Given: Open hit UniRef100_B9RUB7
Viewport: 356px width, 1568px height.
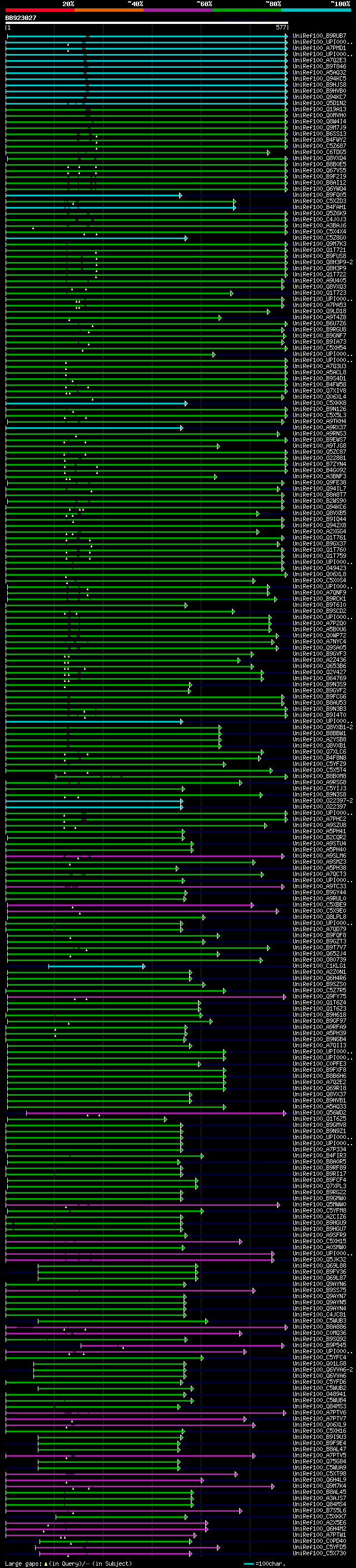Looking at the screenshot, I should [x=319, y=36].
